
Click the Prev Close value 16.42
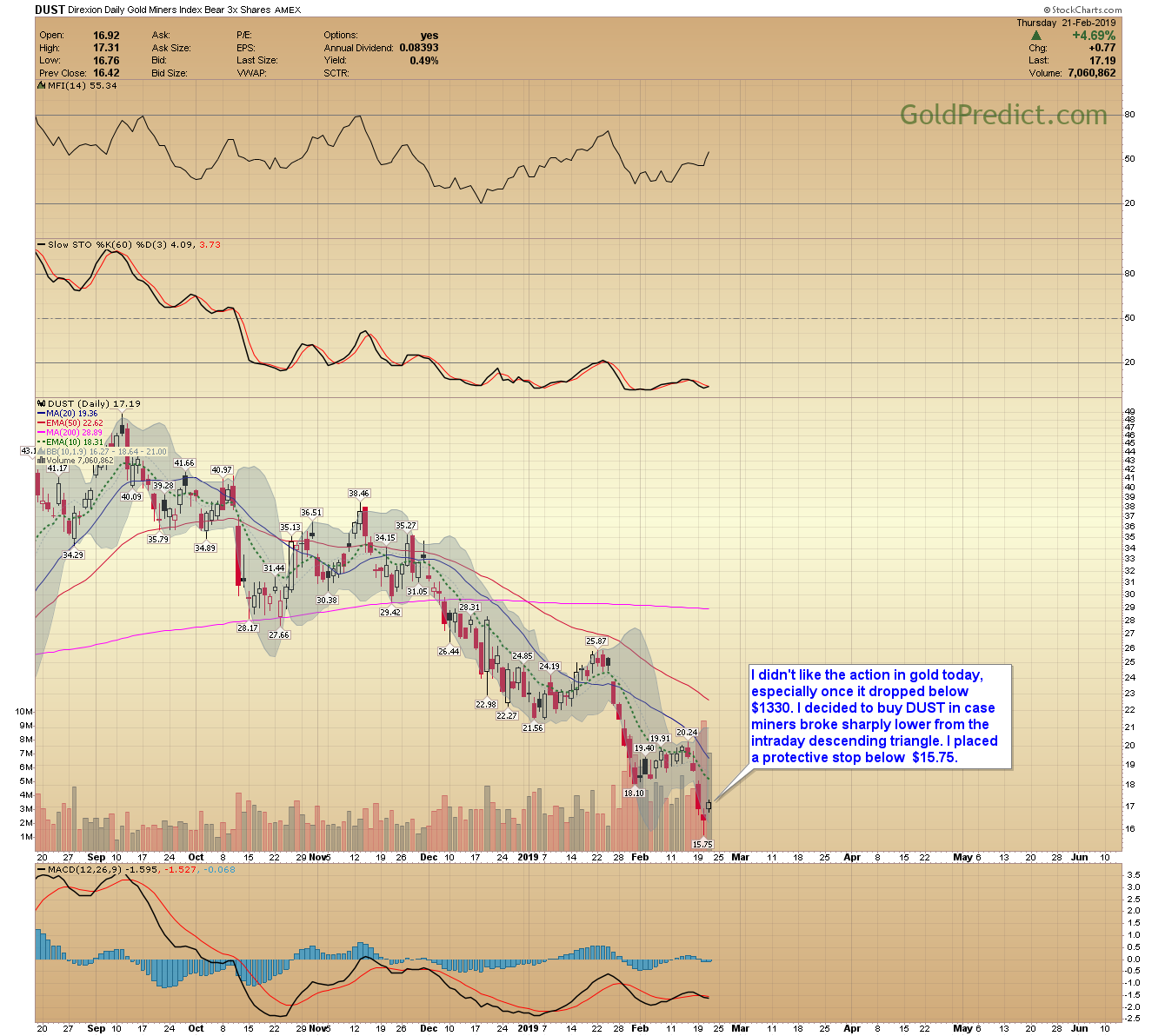(x=106, y=74)
